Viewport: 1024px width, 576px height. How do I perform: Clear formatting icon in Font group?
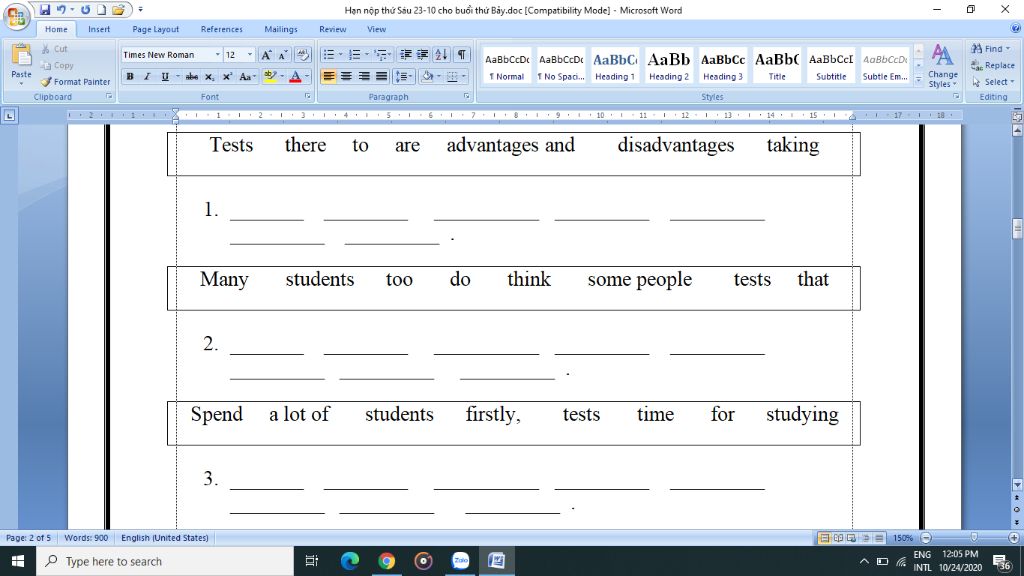(x=302, y=55)
